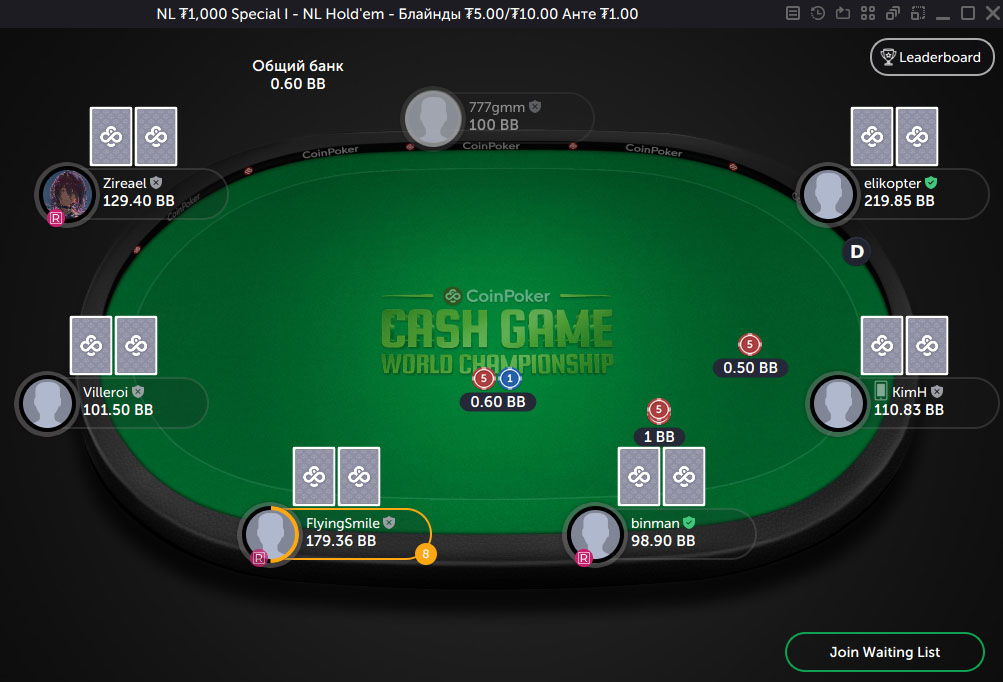Click the dashed-square resize table icon
Viewport: 1003px width, 682px height.
coord(918,13)
